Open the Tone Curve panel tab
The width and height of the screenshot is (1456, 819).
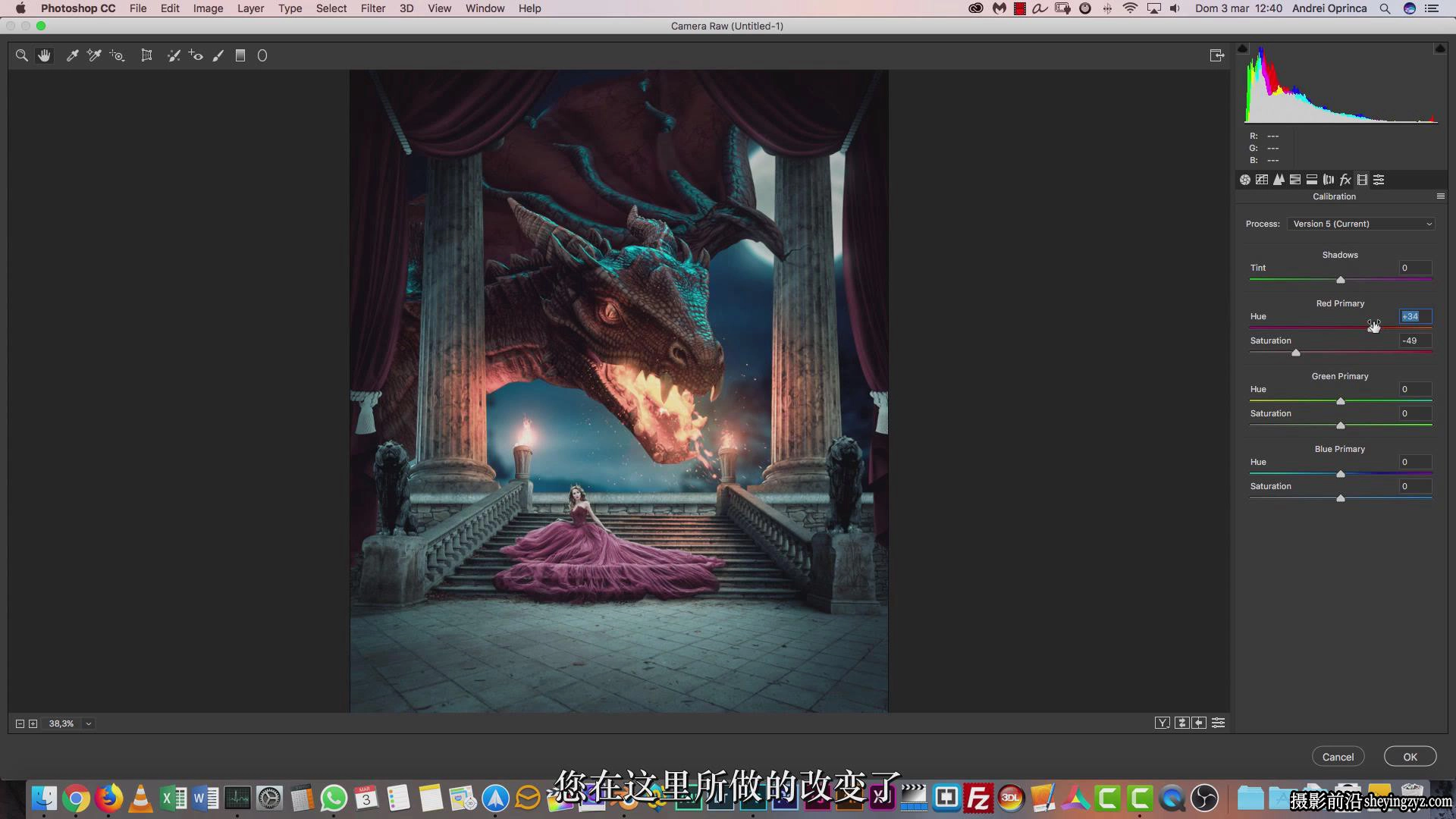pyautogui.click(x=1262, y=180)
